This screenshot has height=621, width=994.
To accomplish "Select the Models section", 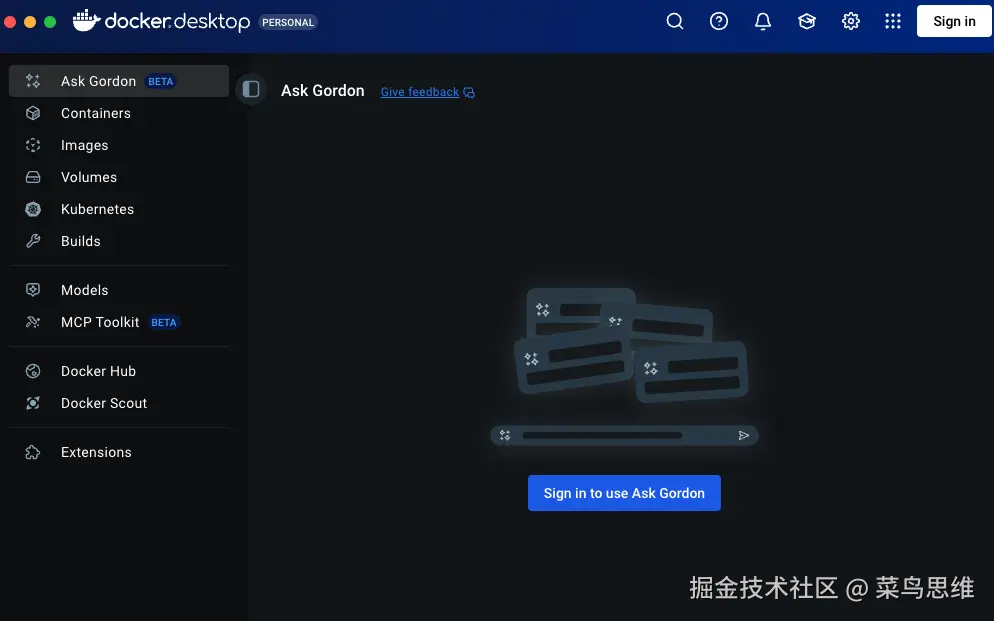I will coord(83,290).
